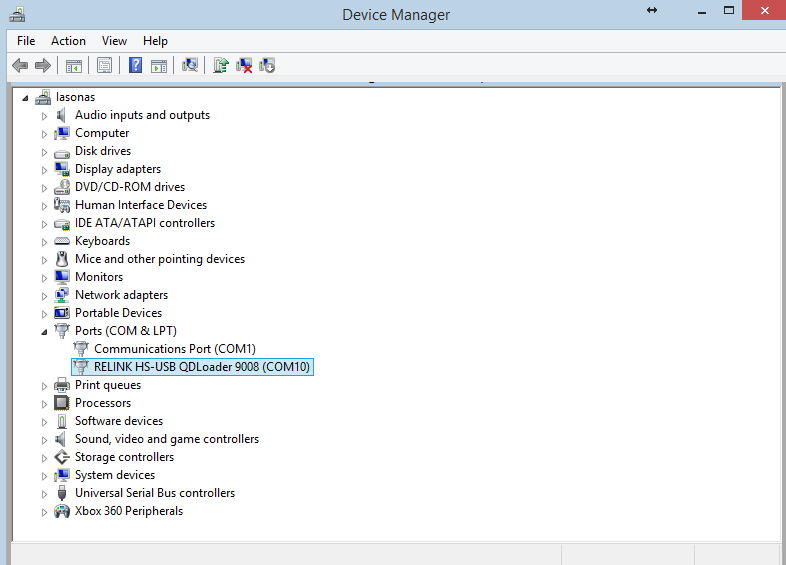Click the Properties toolbar icon
This screenshot has width=786, height=565.
click(104, 66)
